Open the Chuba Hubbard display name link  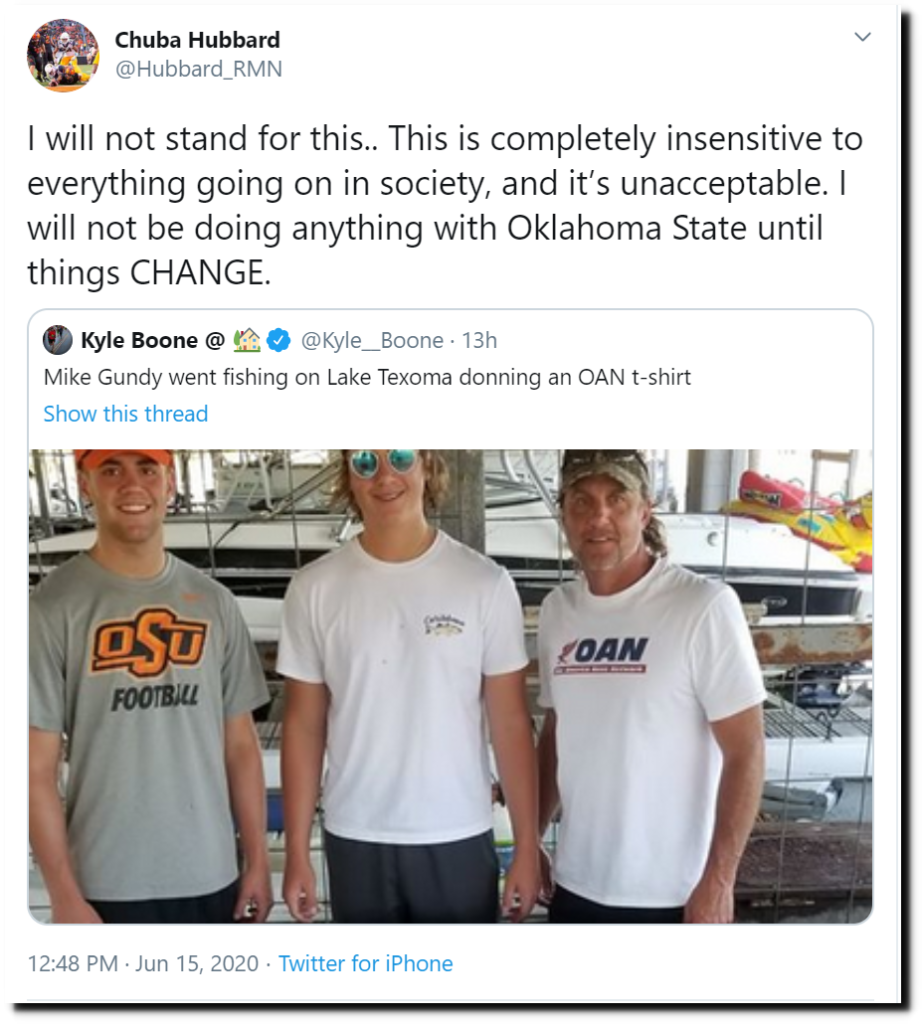pyautogui.click(x=197, y=40)
